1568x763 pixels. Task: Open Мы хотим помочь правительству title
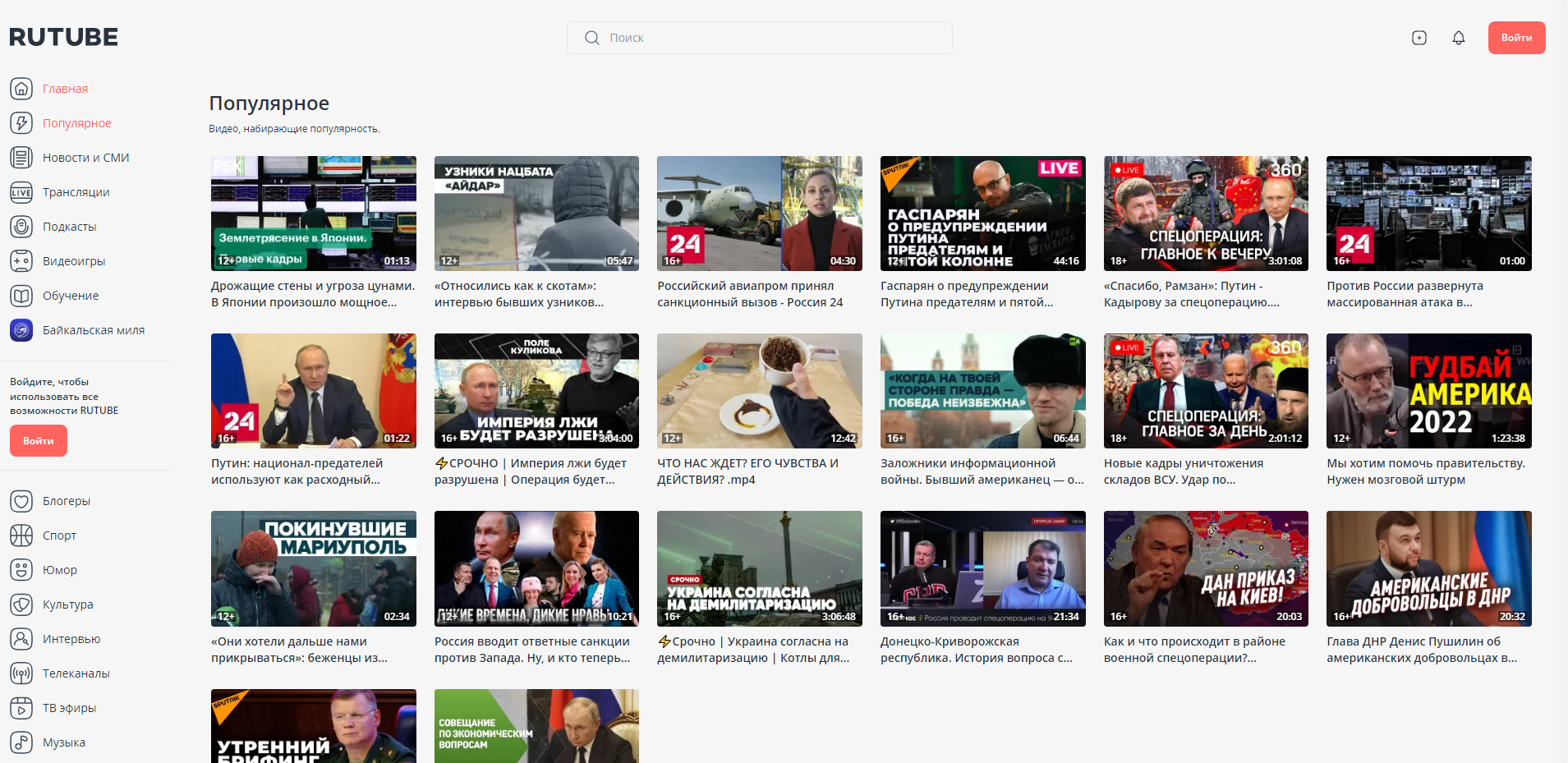click(x=1426, y=471)
